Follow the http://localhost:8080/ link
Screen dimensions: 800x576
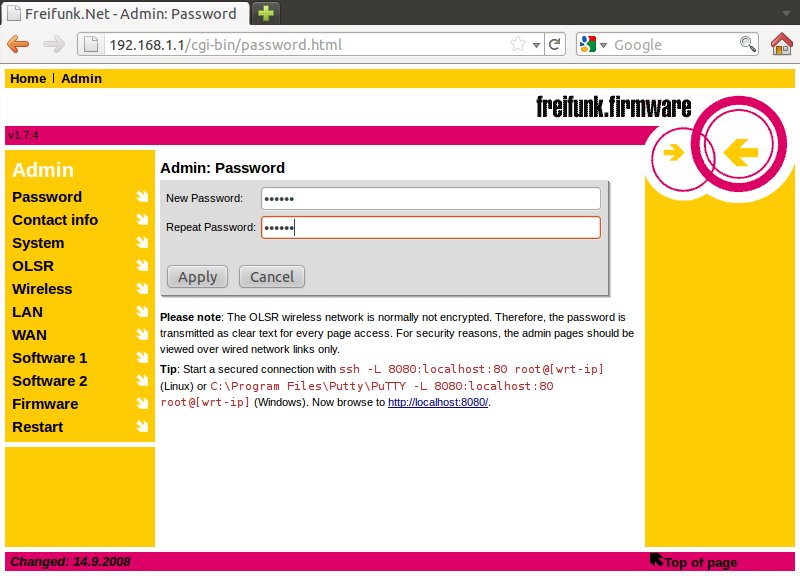pos(438,402)
